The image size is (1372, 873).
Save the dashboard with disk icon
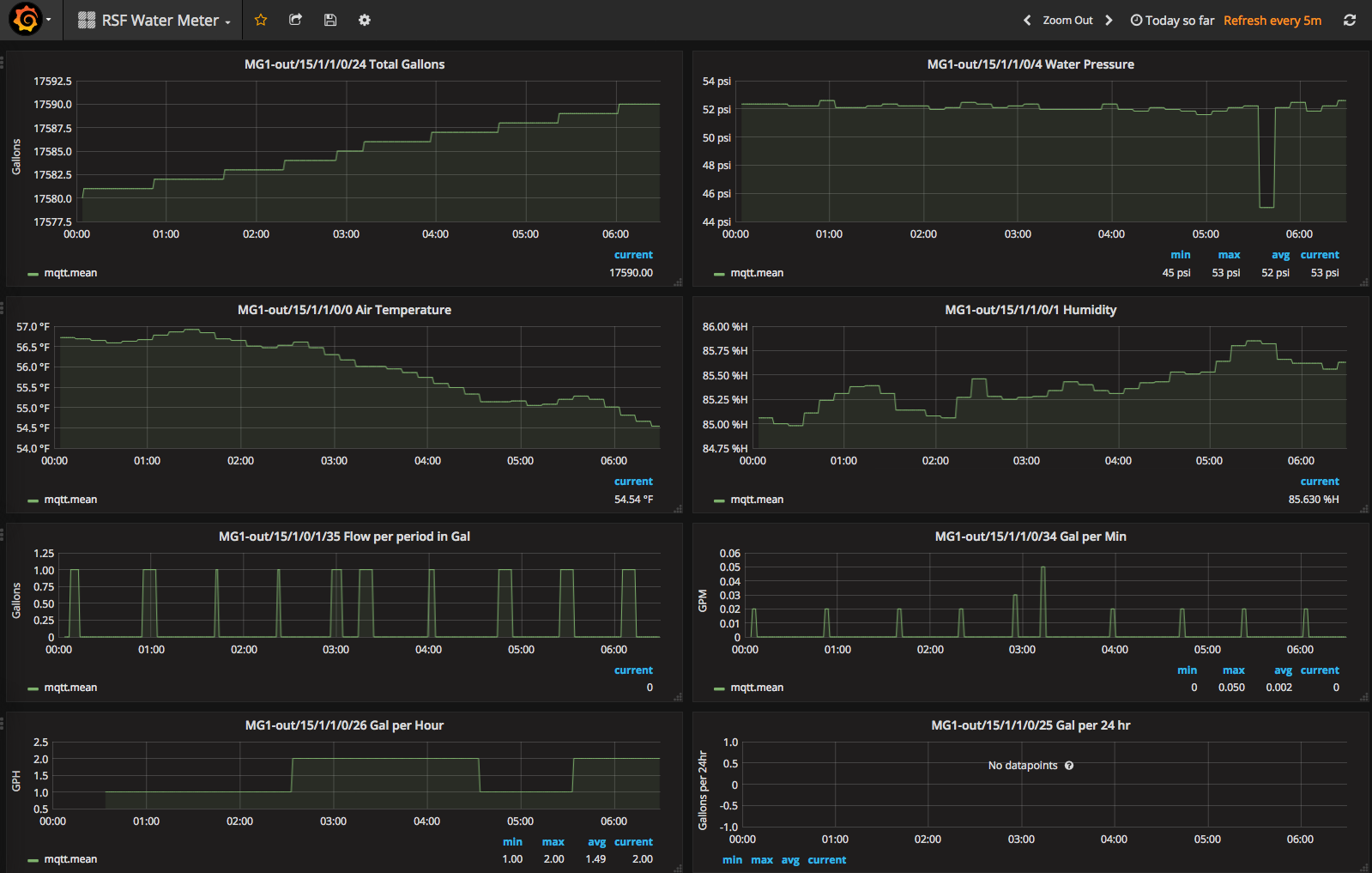coord(330,20)
